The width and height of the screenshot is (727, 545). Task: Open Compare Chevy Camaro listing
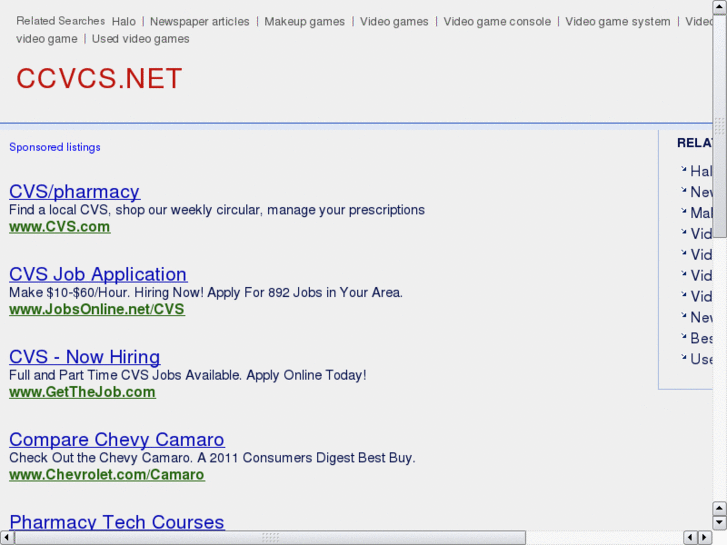[x=117, y=439]
